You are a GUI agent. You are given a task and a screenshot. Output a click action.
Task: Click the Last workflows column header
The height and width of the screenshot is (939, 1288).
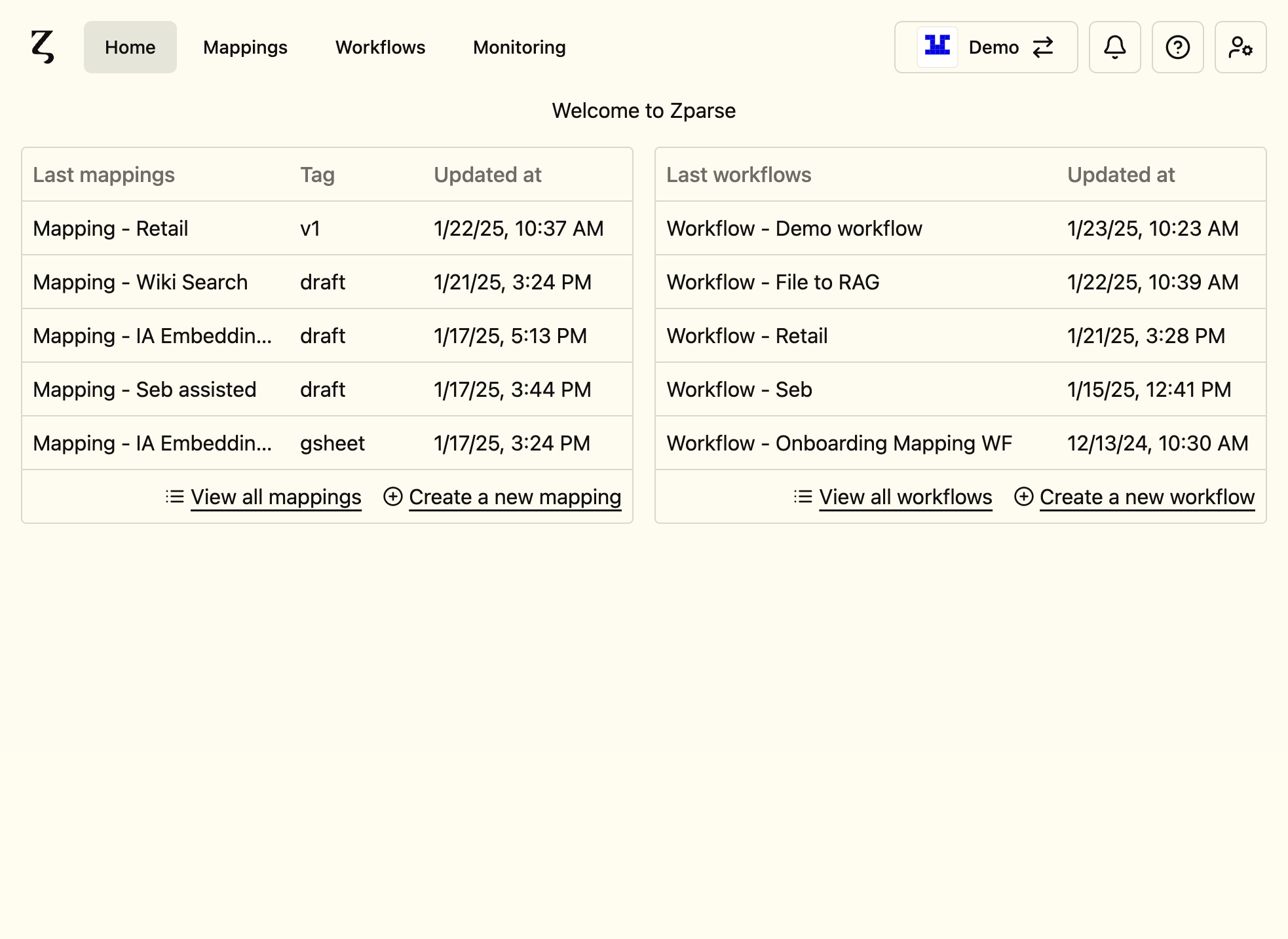pyautogui.click(x=738, y=175)
